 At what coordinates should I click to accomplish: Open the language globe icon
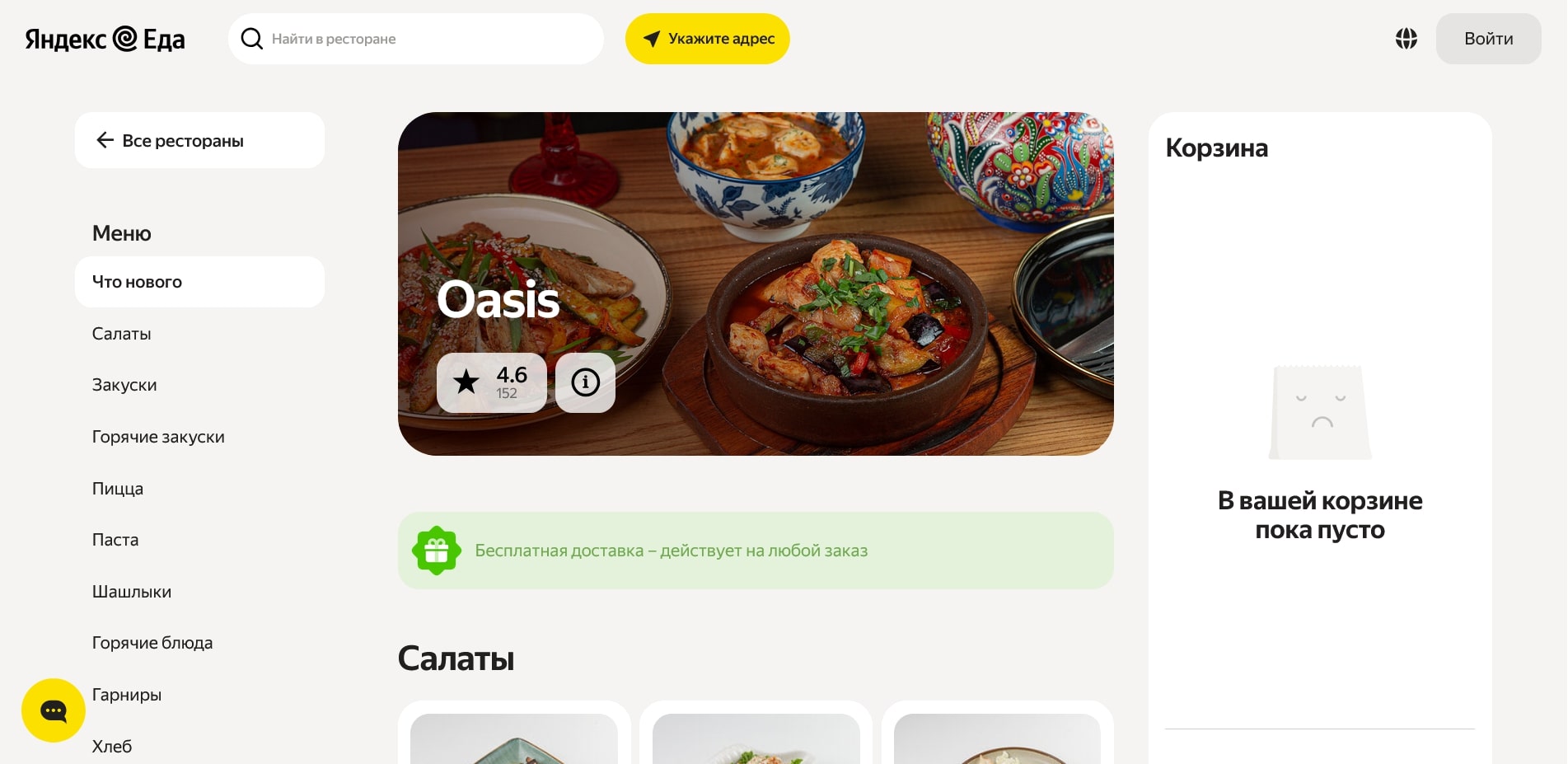(x=1407, y=39)
